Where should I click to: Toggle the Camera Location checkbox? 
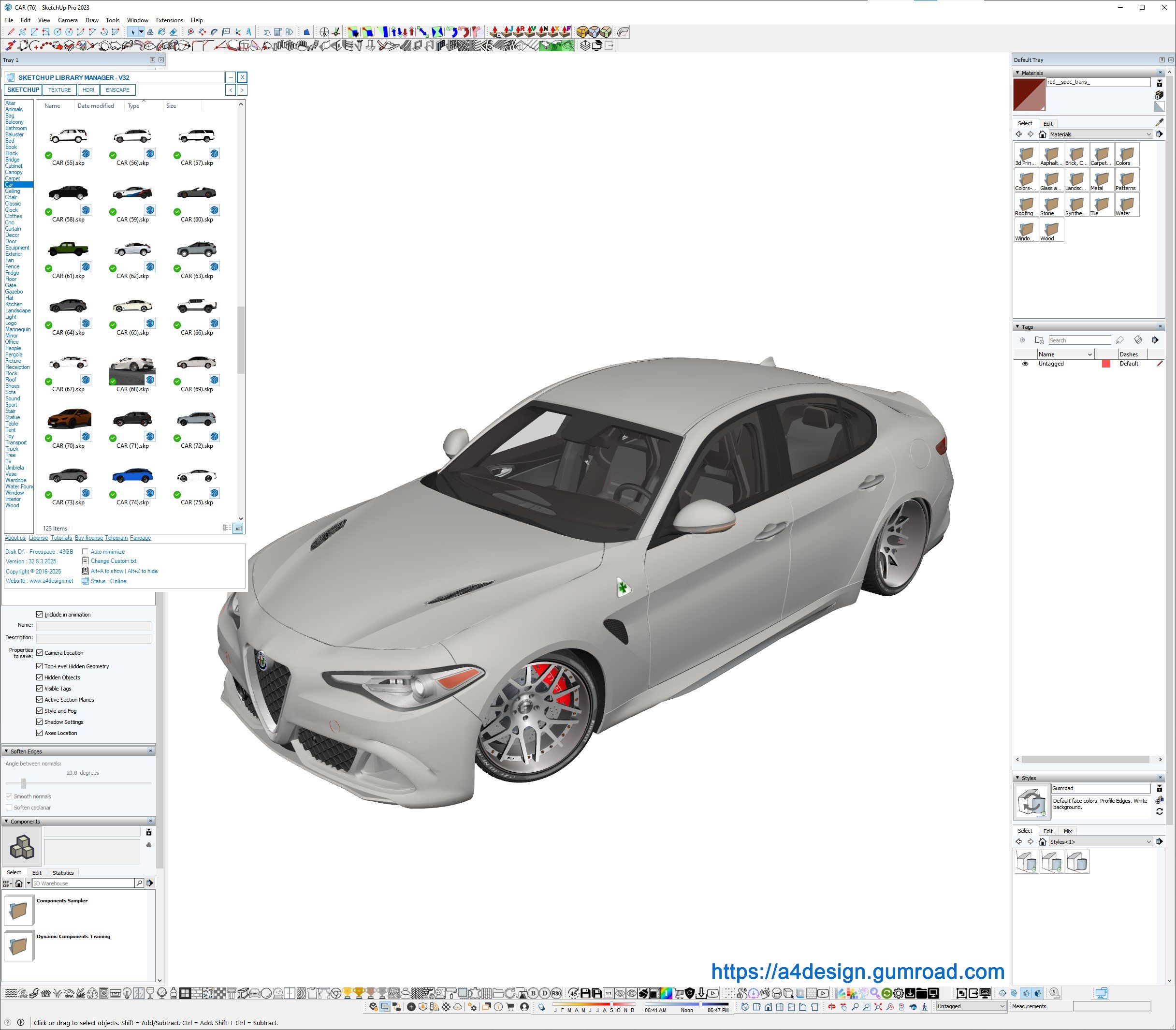(x=40, y=652)
